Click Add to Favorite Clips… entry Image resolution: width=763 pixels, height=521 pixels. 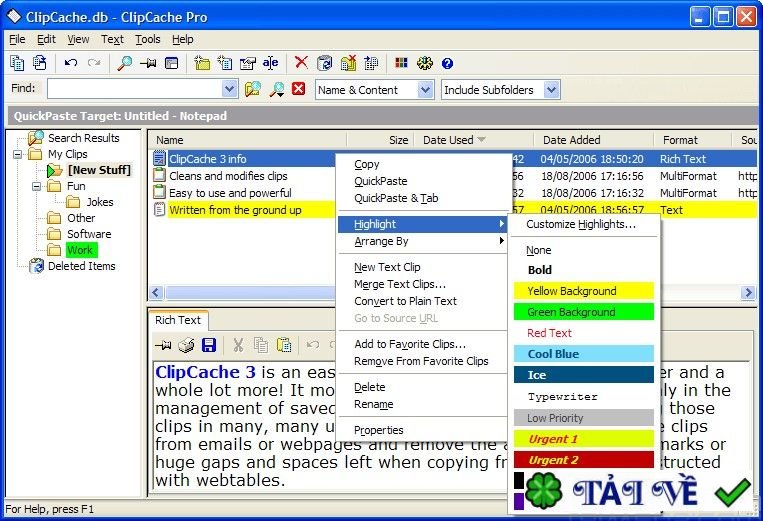pyautogui.click(x=422, y=344)
